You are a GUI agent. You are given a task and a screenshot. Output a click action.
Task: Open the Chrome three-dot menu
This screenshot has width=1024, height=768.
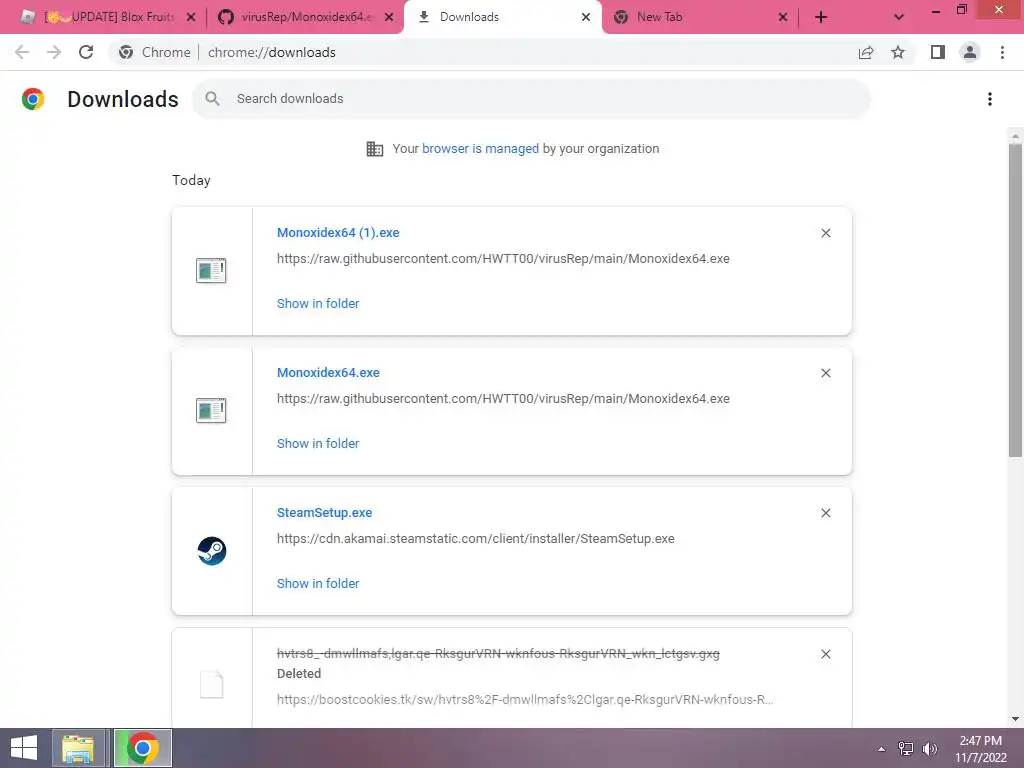1002,52
